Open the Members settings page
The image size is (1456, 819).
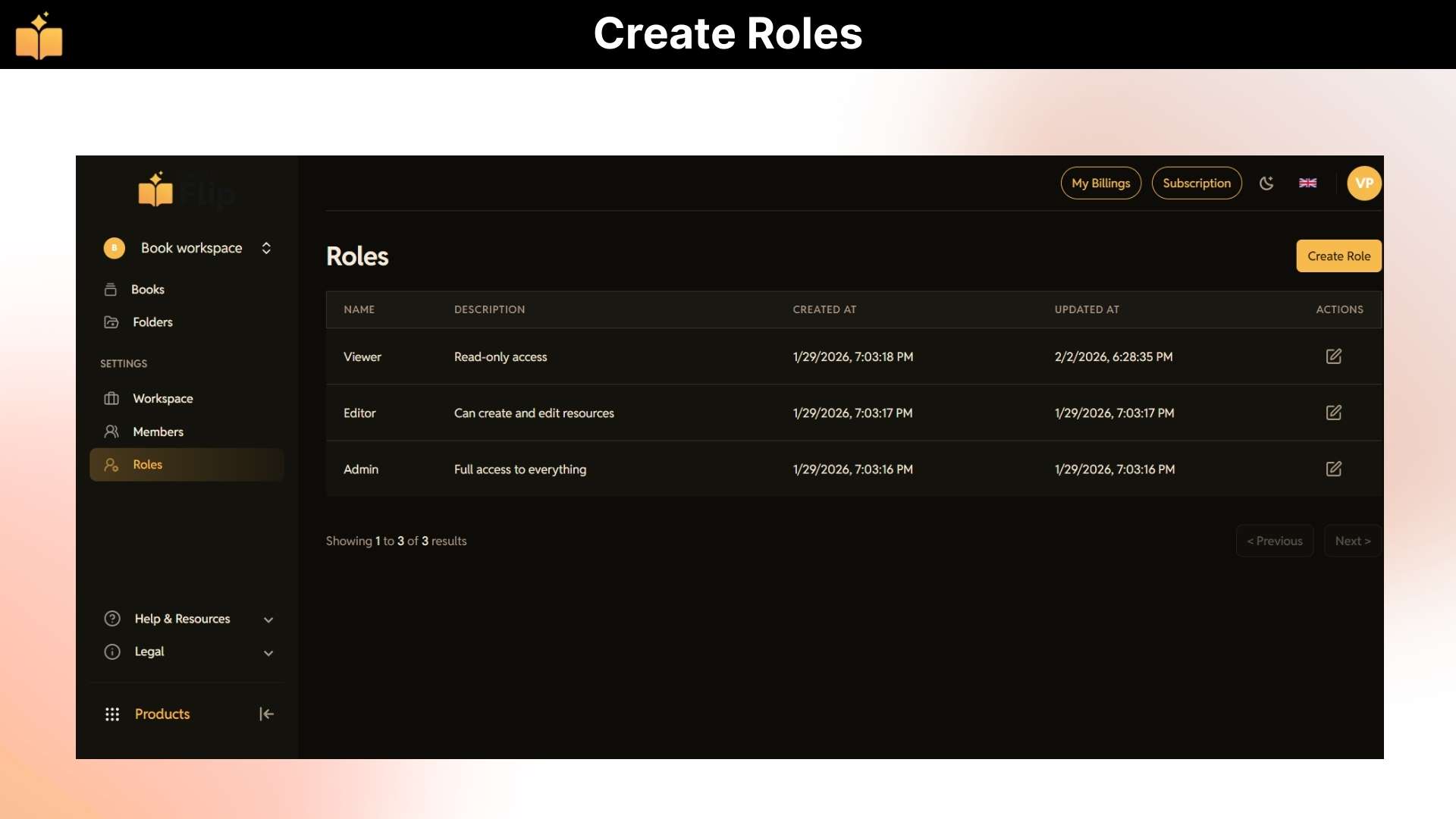[x=158, y=431]
